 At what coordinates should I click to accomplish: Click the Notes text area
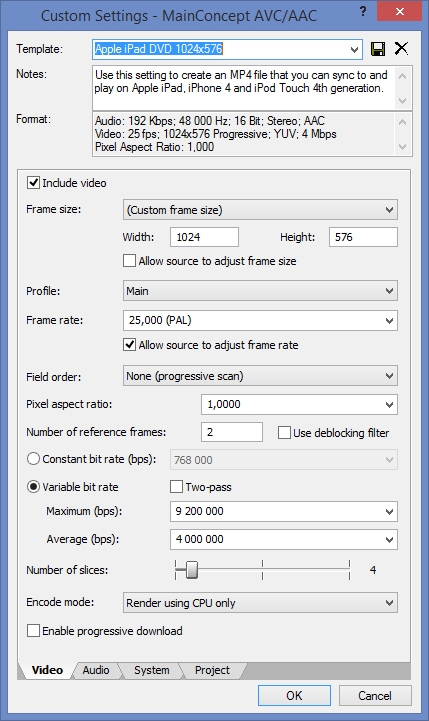(244, 87)
